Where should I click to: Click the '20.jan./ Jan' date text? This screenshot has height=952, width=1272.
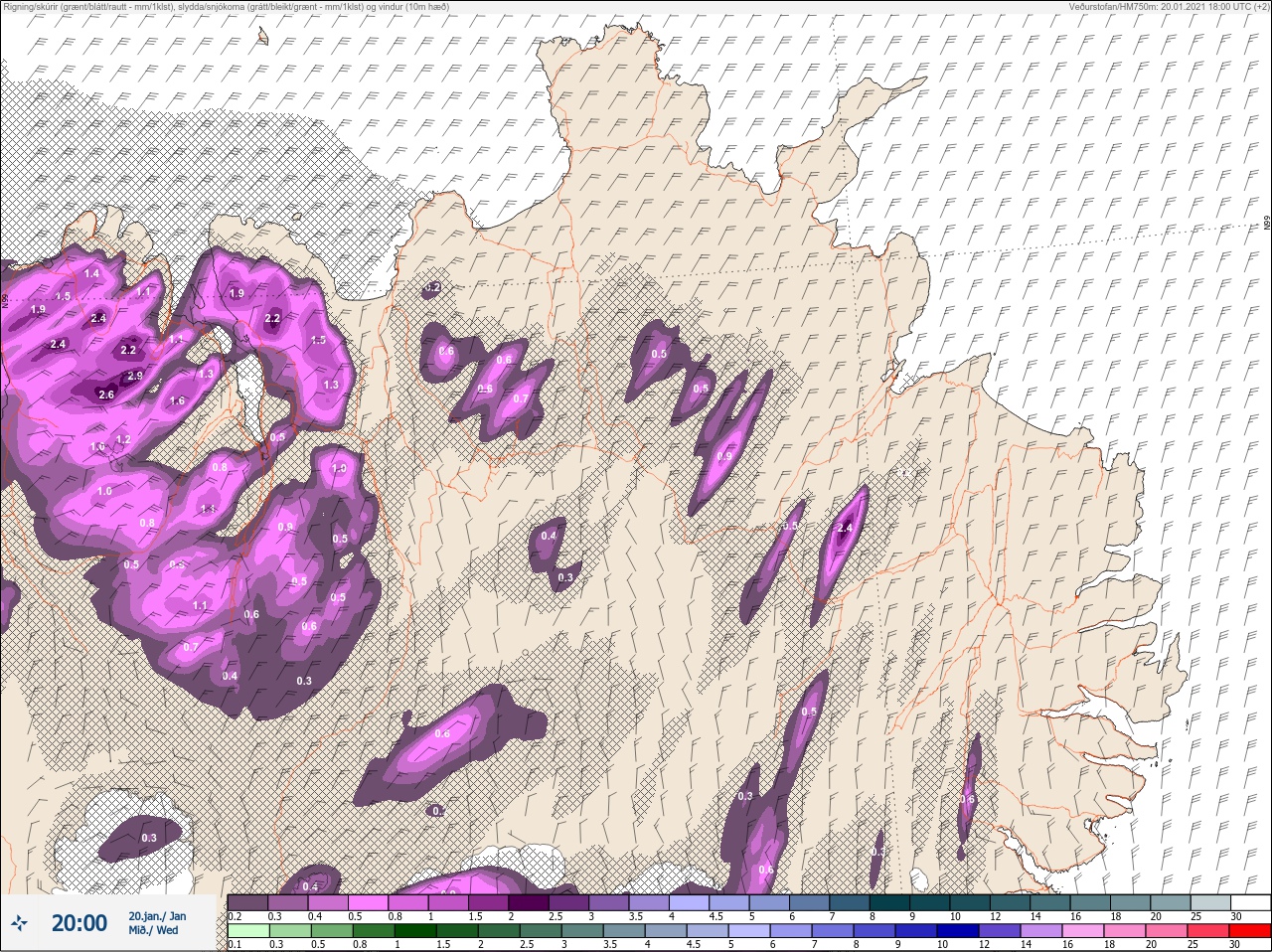click(157, 915)
